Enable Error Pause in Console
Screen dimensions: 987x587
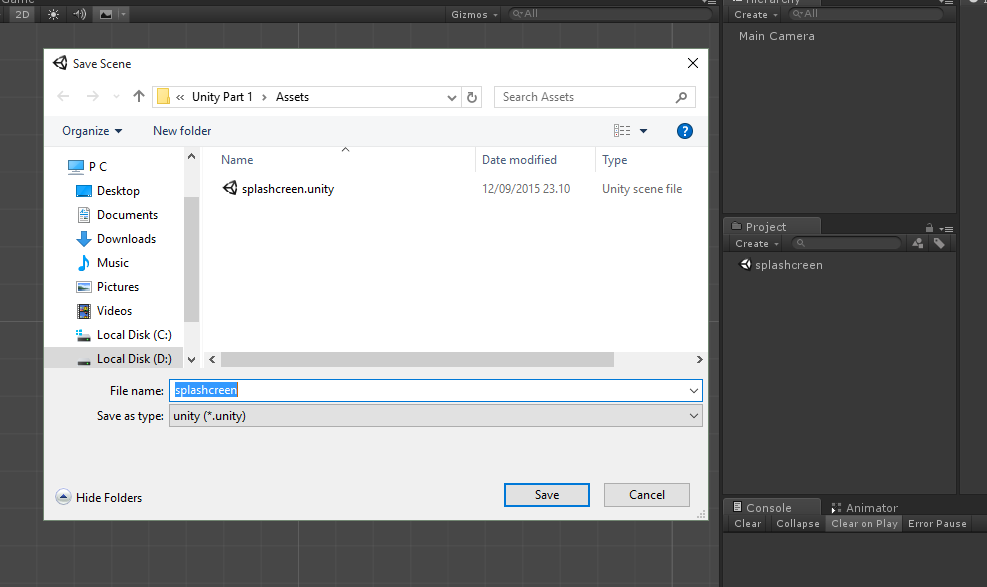[x=937, y=523]
